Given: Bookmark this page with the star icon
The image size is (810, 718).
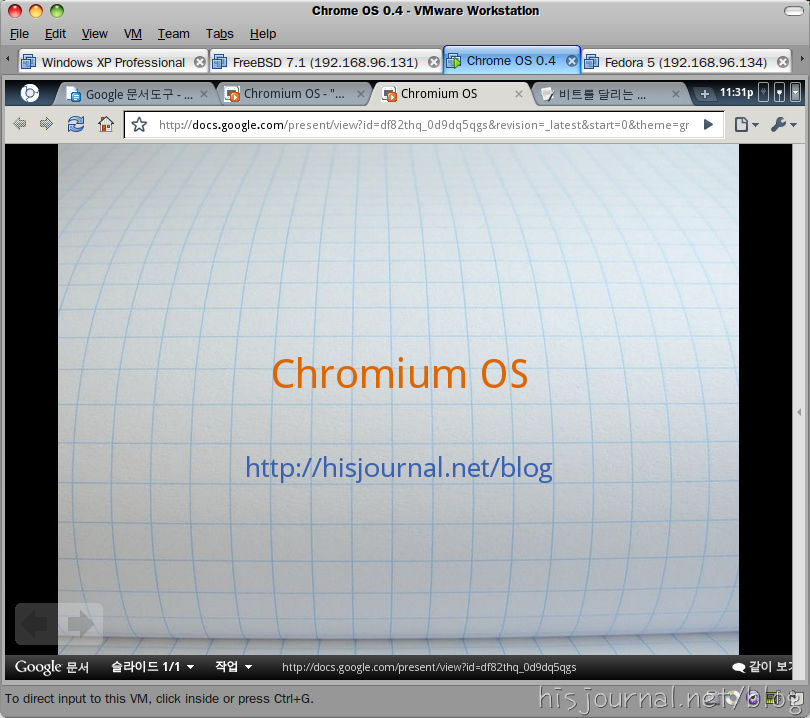Looking at the screenshot, I should click(x=139, y=124).
